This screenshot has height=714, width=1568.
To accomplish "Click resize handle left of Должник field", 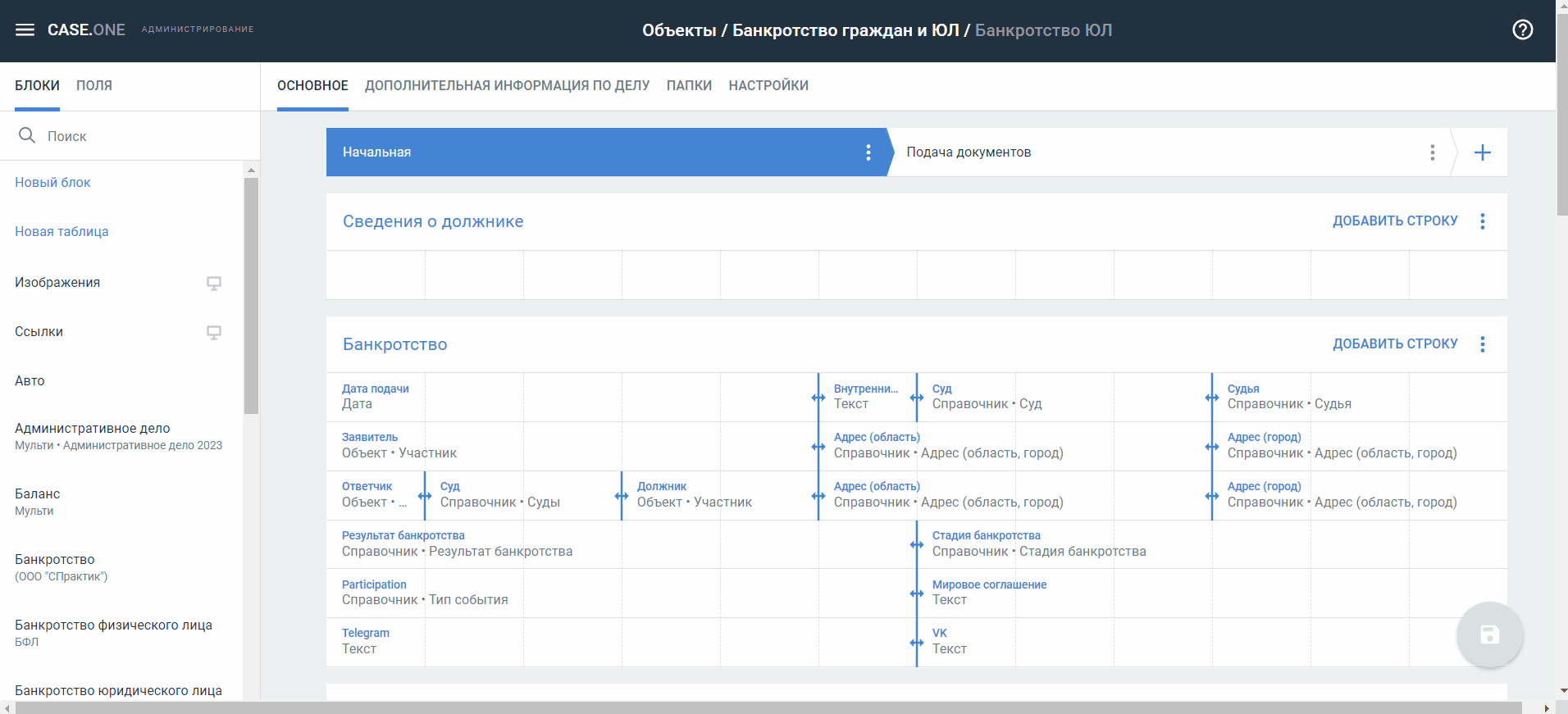I will pyautogui.click(x=622, y=496).
